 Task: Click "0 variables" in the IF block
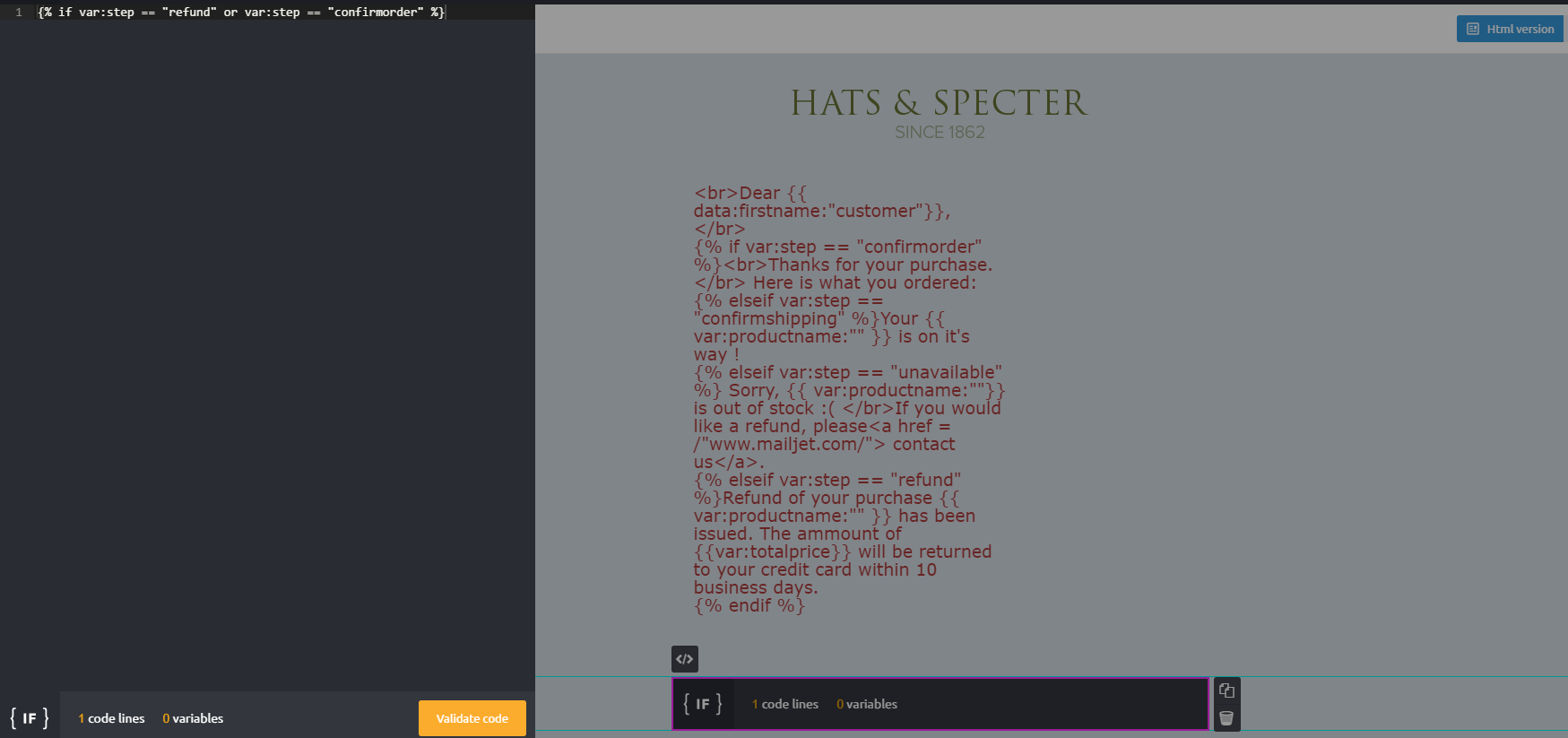point(867,704)
